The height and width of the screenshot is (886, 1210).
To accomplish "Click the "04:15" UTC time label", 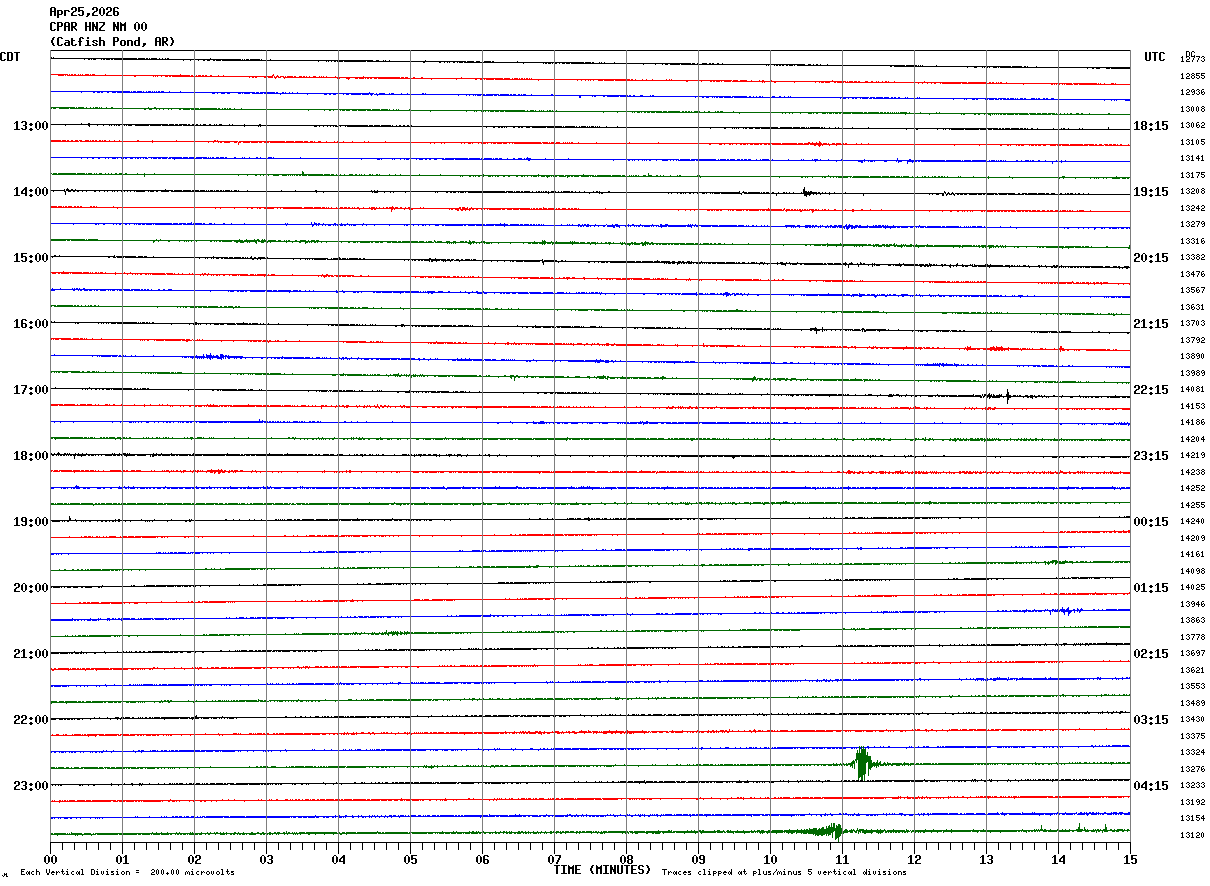I will click(x=1151, y=786).
